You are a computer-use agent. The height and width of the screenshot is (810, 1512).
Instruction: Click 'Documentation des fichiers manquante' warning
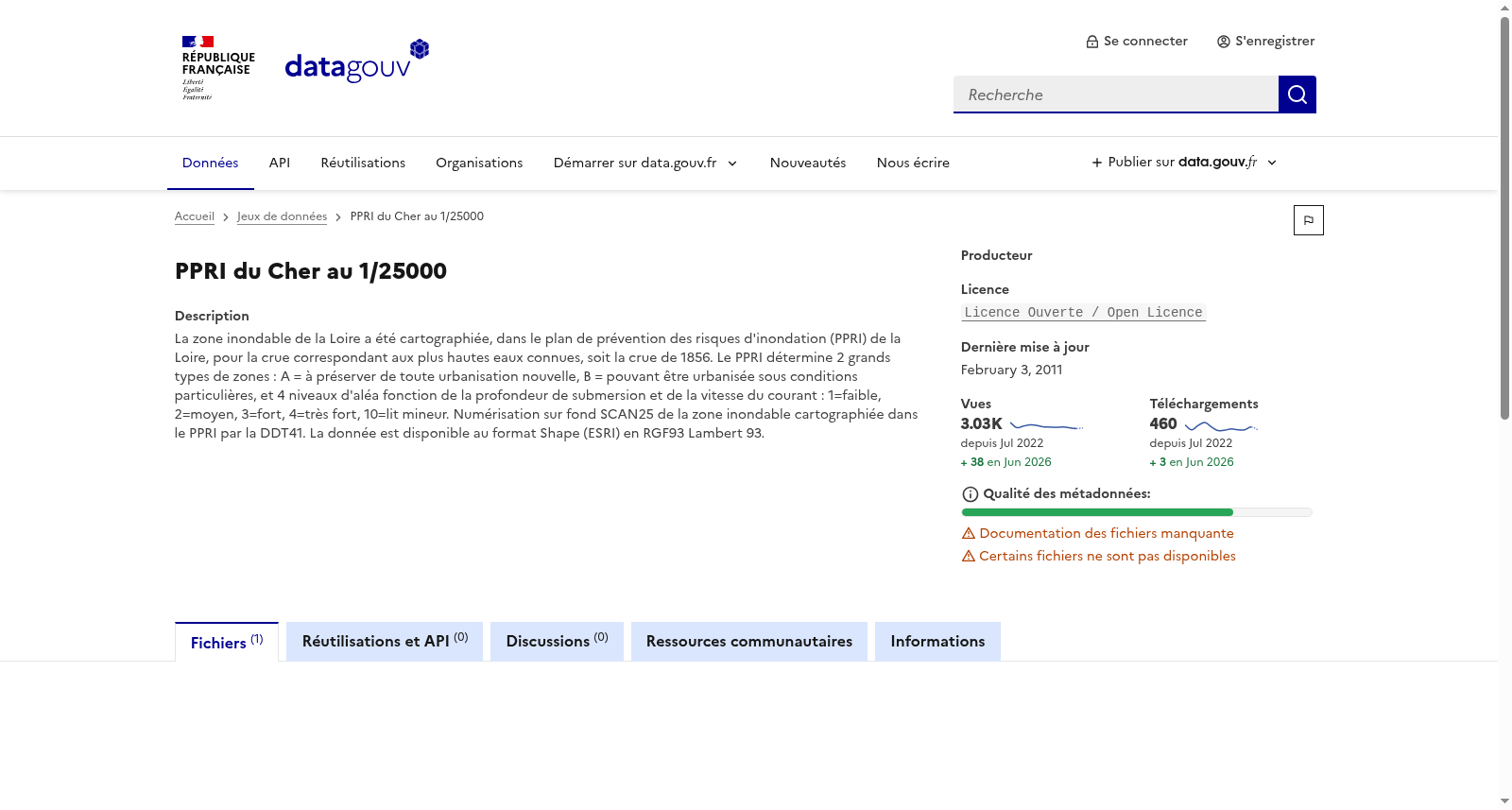(x=1098, y=533)
